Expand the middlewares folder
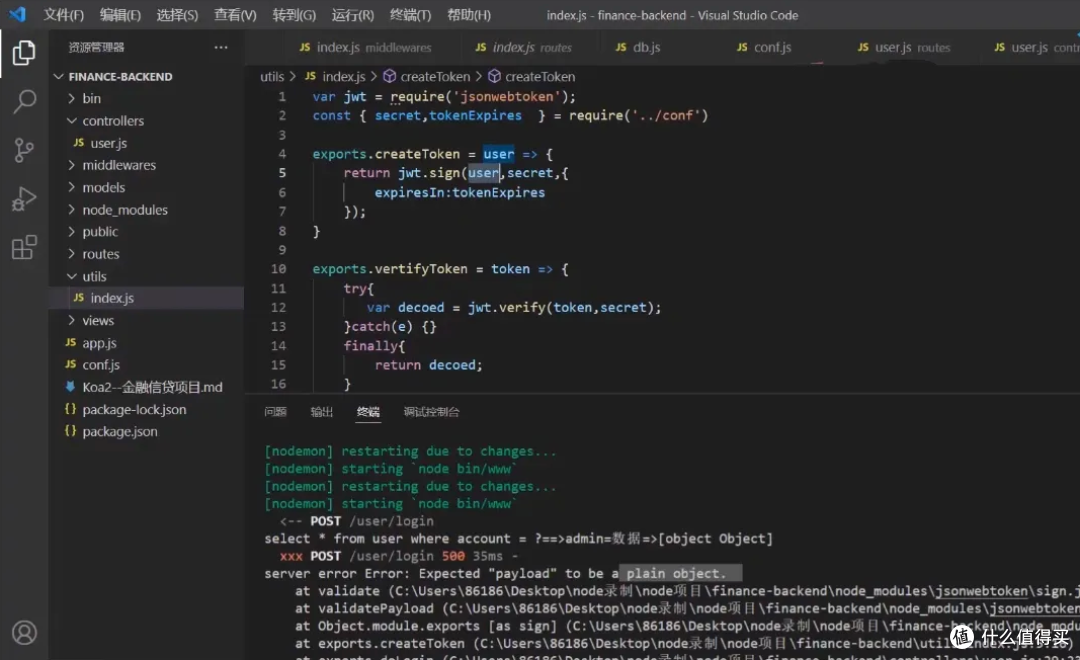 [71, 165]
